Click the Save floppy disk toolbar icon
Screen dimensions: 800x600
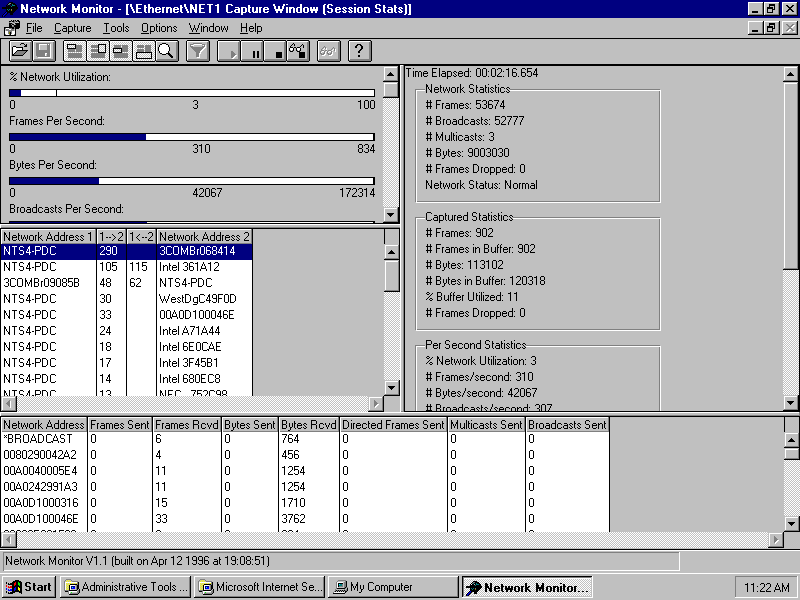point(43,51)
